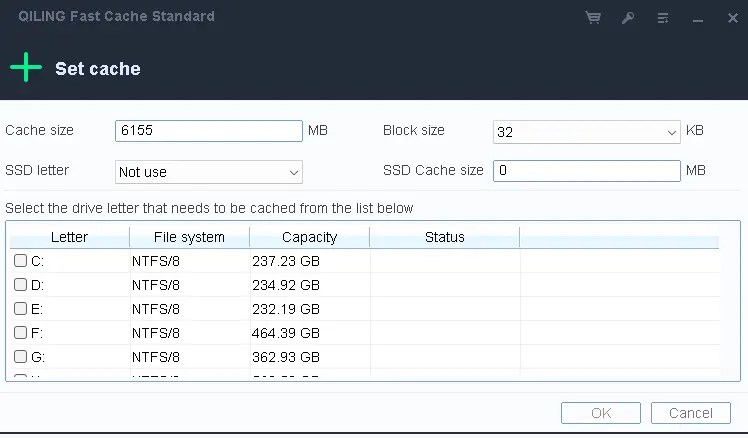748x438 pixels.
Task: Select the G: drive checkbox
Action: coord(20,357)
